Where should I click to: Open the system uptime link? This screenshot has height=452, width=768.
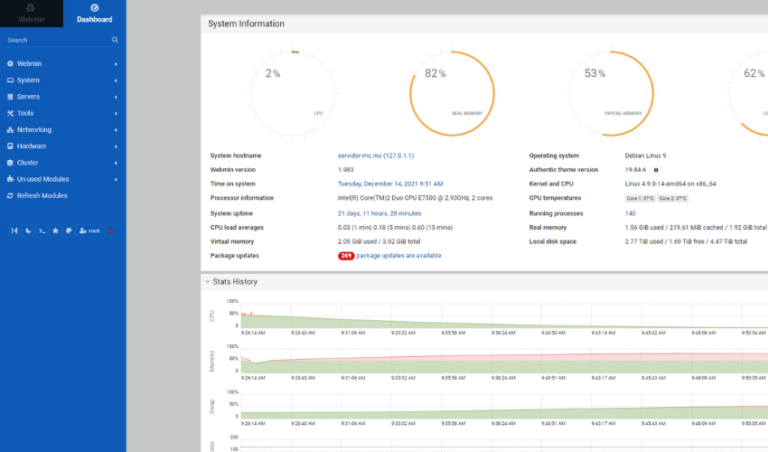point(380,214)
